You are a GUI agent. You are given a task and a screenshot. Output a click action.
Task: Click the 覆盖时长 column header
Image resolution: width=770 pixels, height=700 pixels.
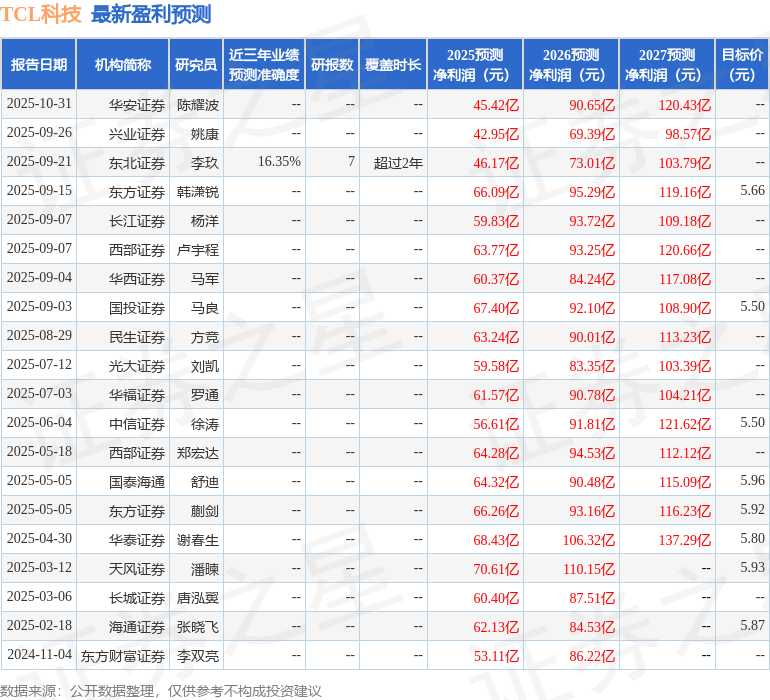pos(392,65)
